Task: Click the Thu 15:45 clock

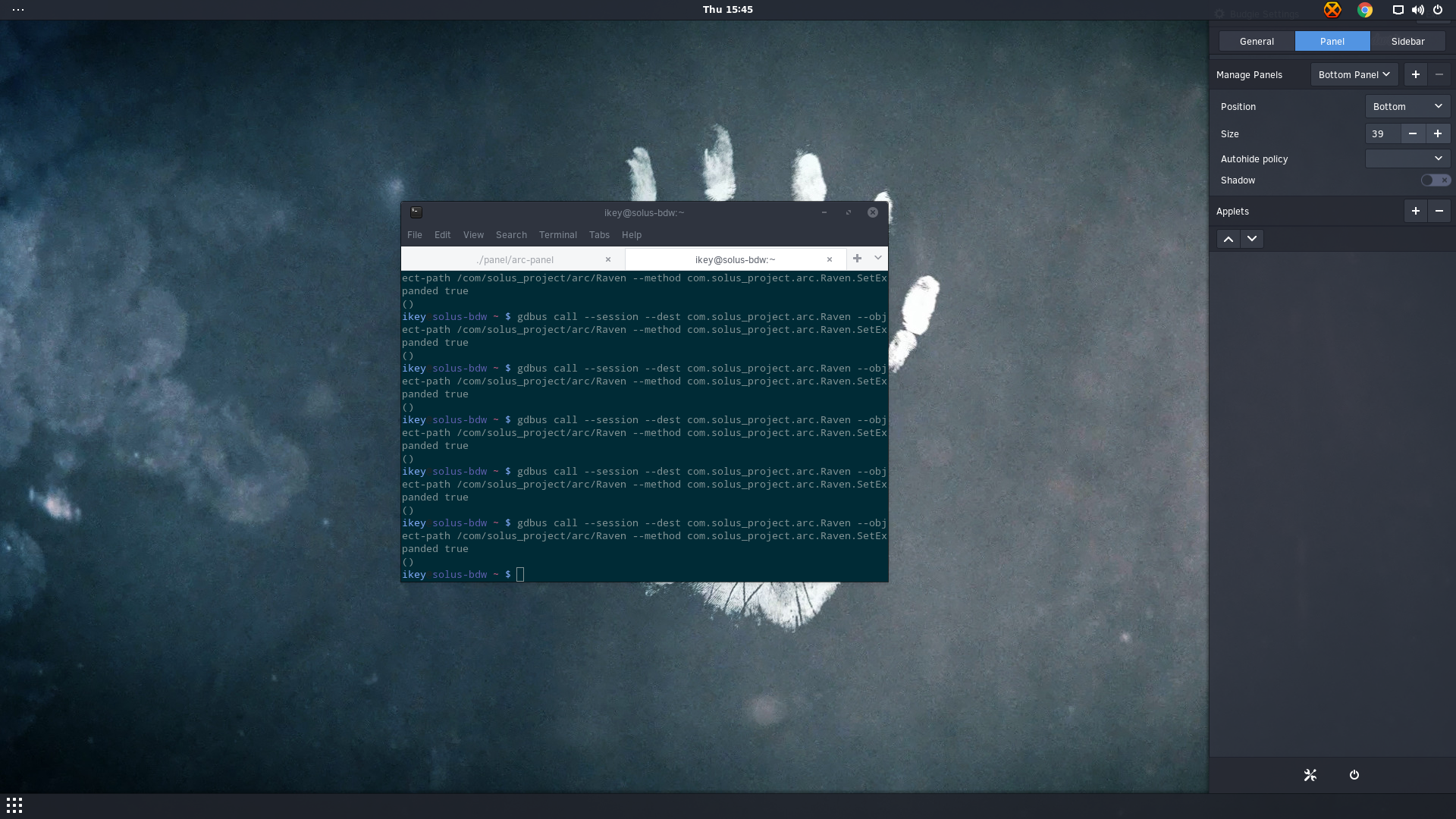Action: (x=727, y=10)
